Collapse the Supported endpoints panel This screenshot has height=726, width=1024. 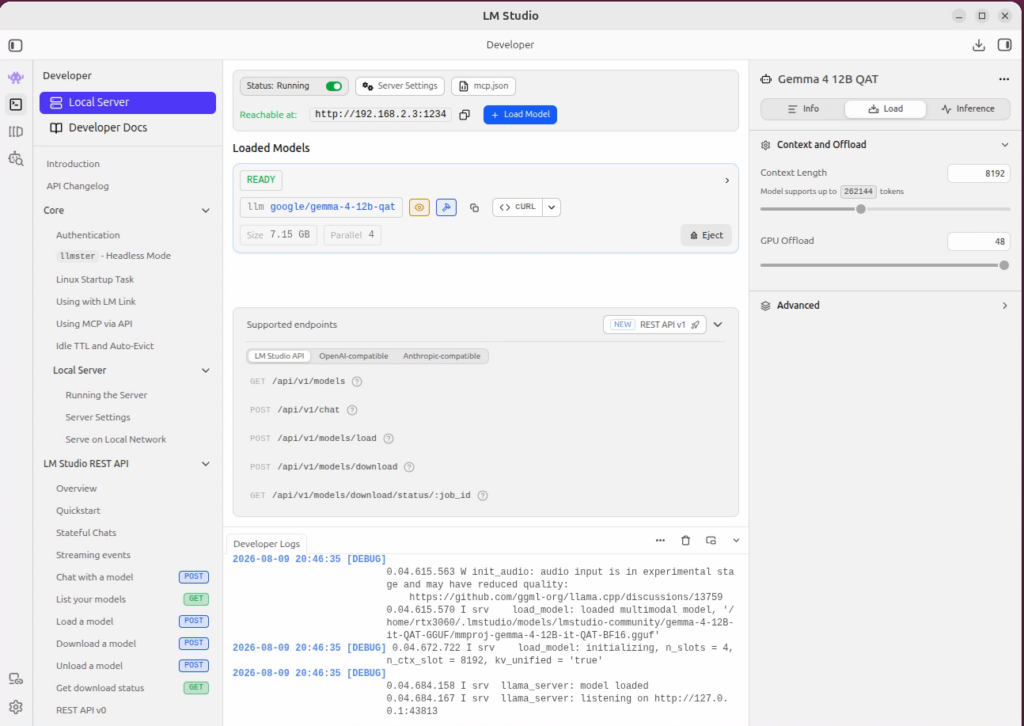[718, 325]
